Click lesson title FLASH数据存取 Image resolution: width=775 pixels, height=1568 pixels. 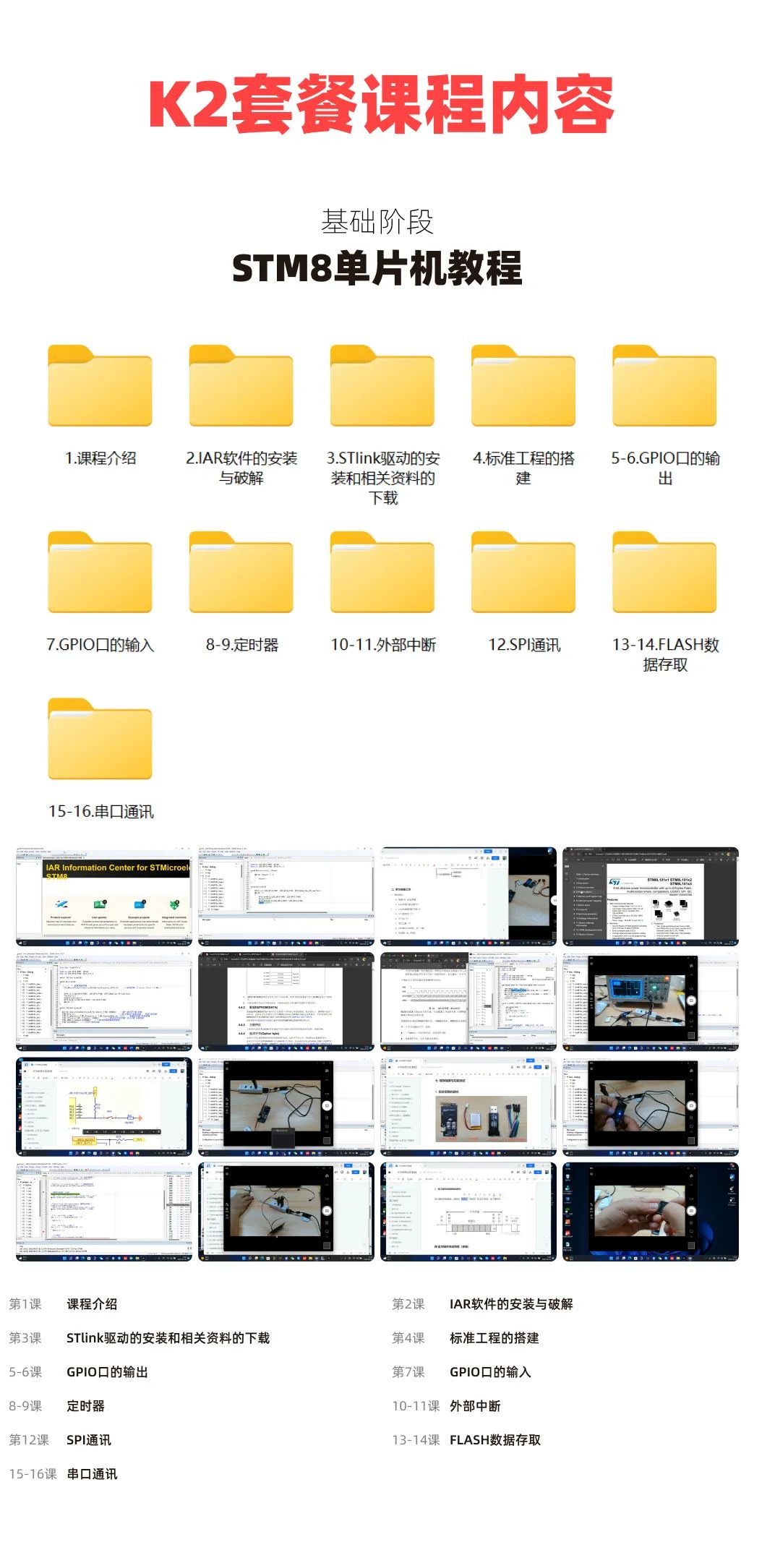tap(495, 1440)
